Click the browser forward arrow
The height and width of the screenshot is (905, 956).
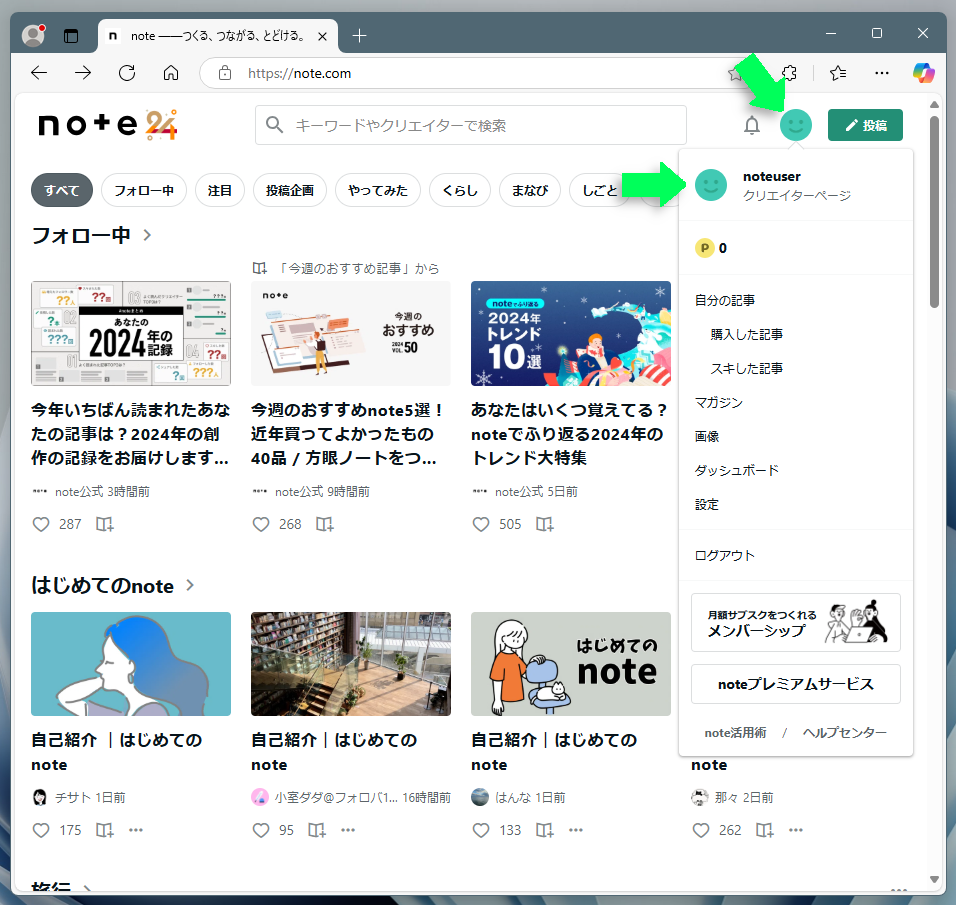83,73
